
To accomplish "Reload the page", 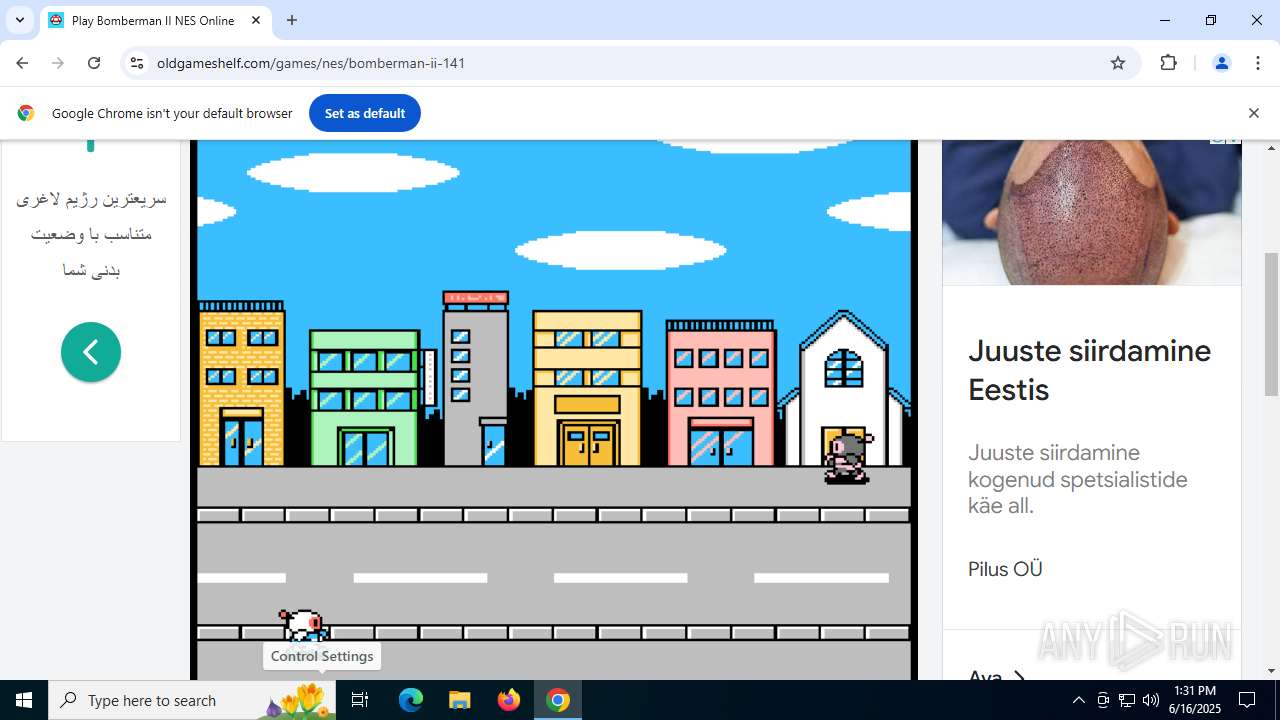I will pos(94,63).
